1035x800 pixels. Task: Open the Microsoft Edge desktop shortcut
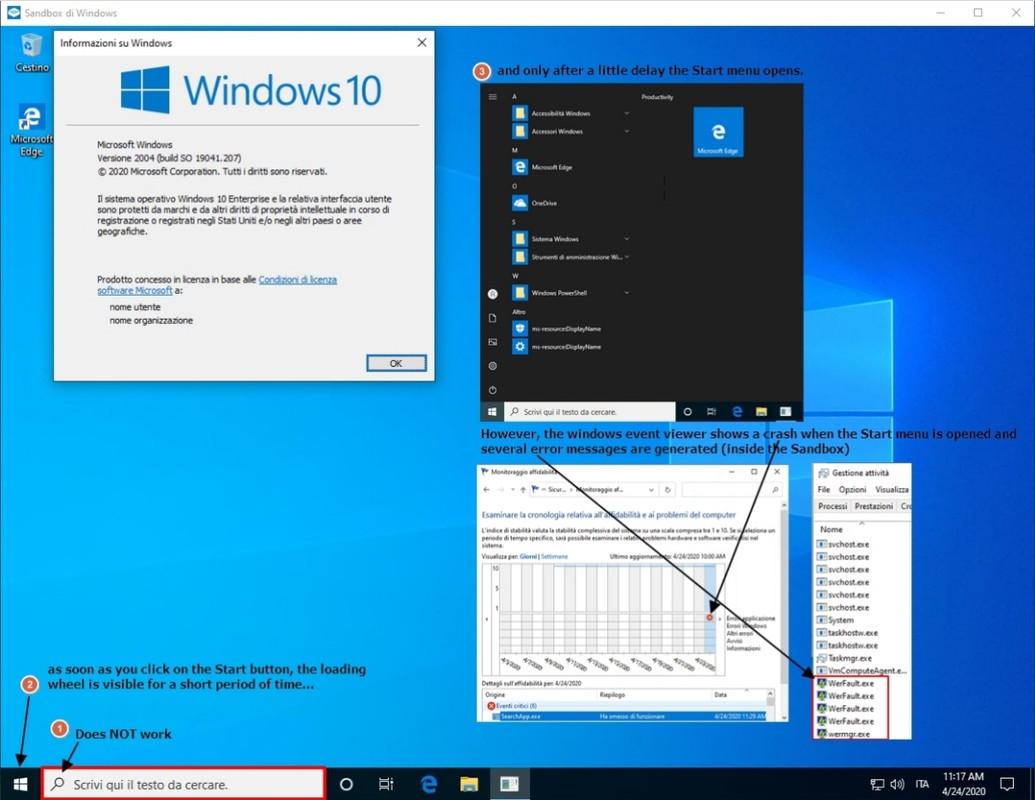tap(31, 130)
